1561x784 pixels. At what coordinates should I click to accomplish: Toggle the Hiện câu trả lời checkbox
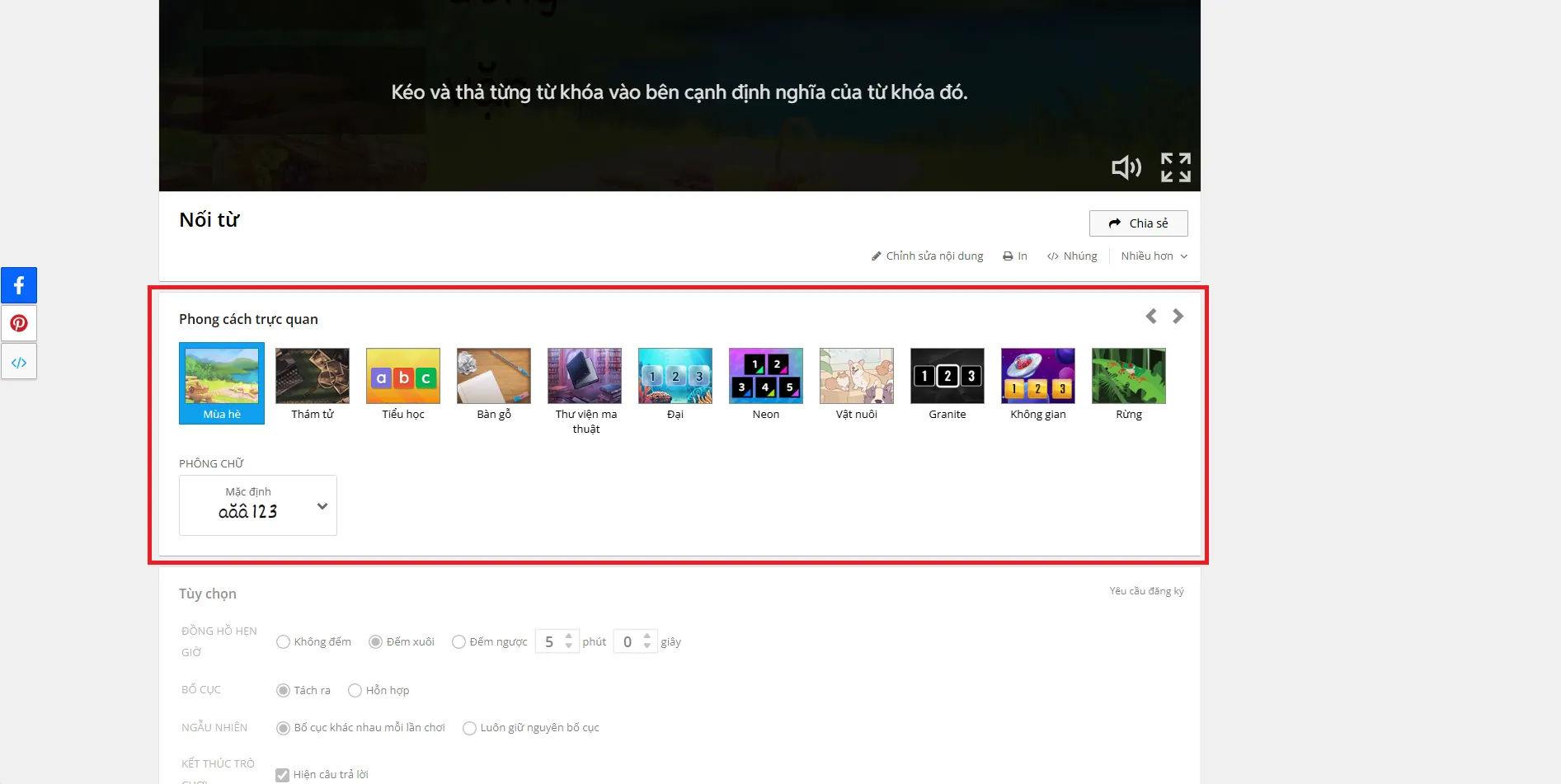click(x=283, y=775)
